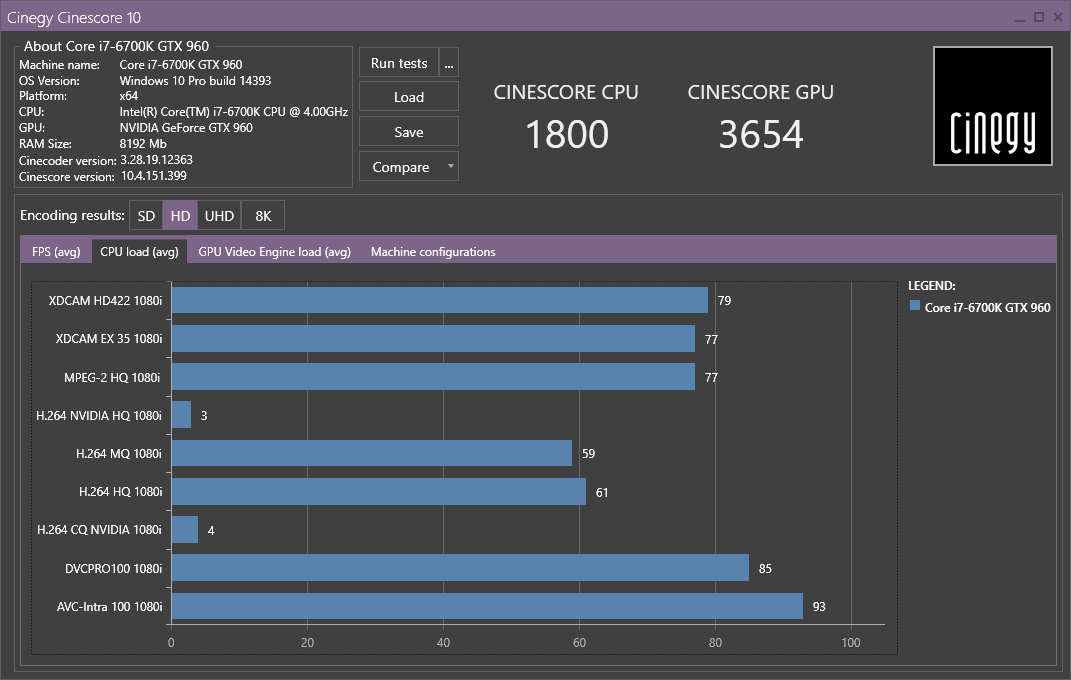Screen dimensions: 1071x680
Task: Click the CINESCORE GPU value 3654
Action: [761, 134]
